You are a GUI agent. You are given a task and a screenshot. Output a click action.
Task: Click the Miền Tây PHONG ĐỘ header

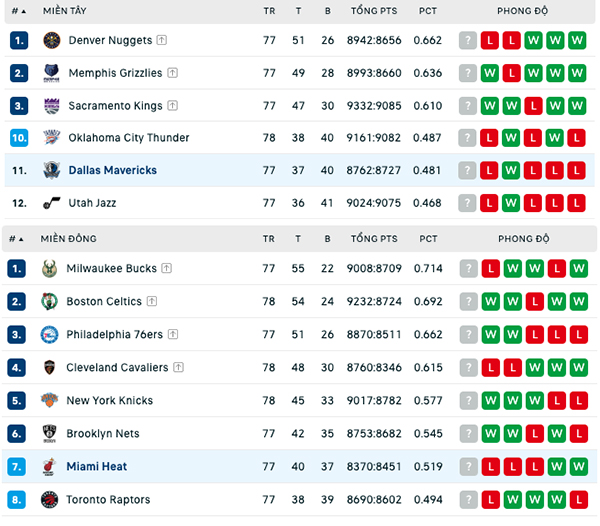coord(522,11)
